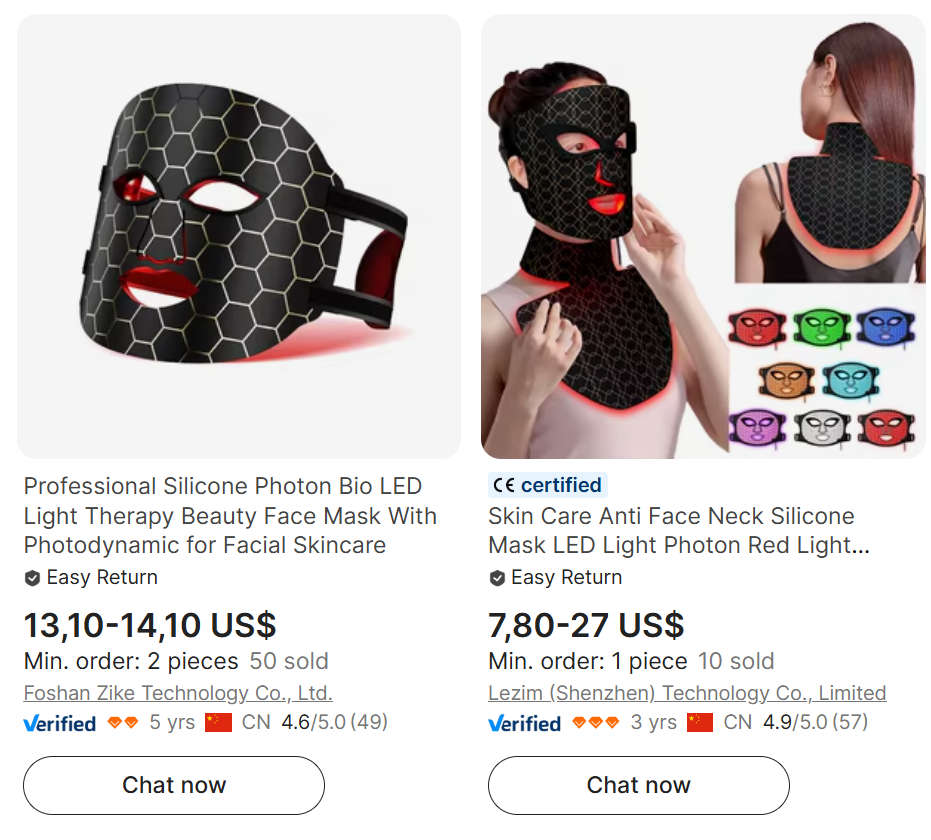Click the three orange diamonds next to 3 yrs
931x840 pixels.
tap(596, 722)
